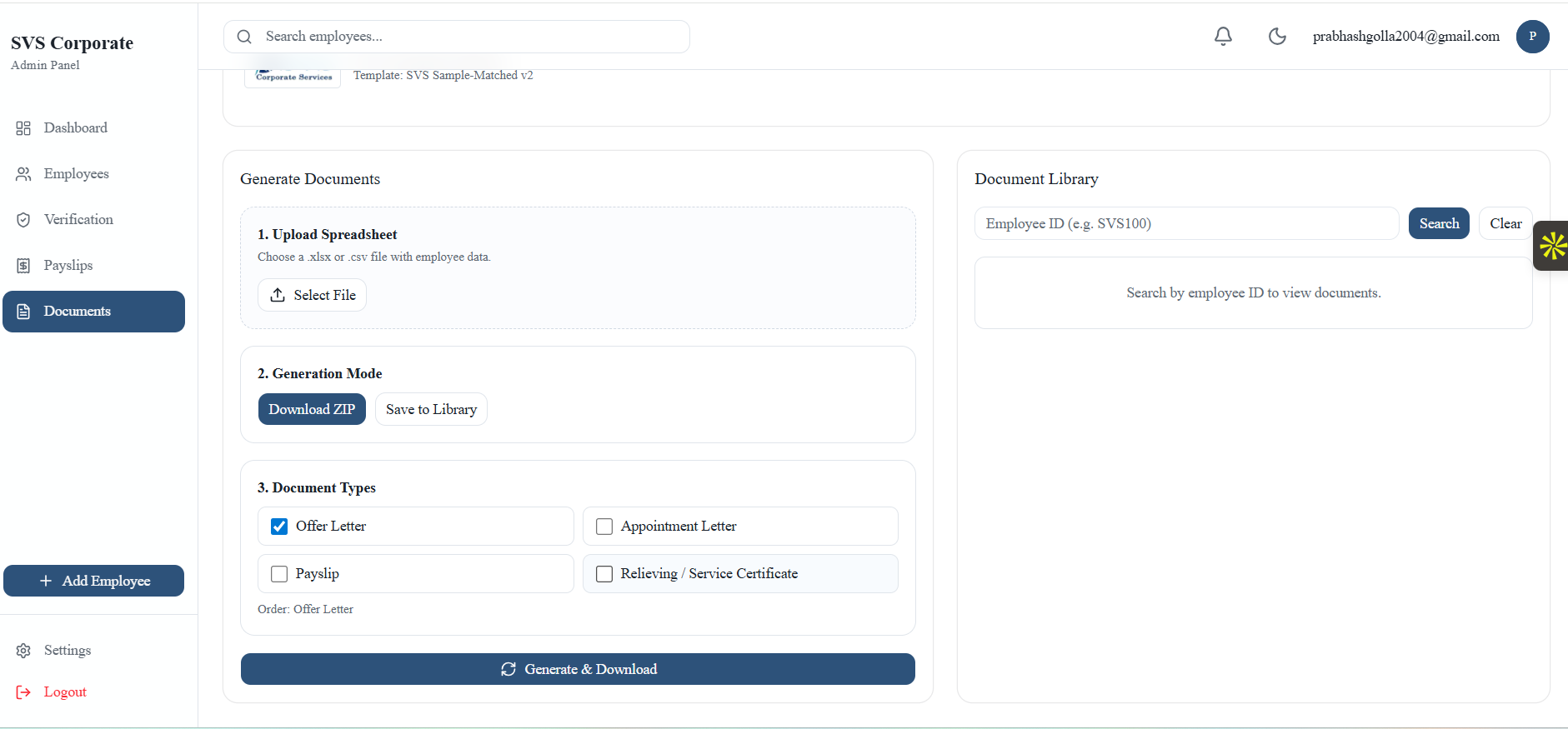Check the Offer Letter checkbox
1568x729 pixels.
tap(279, 527)
